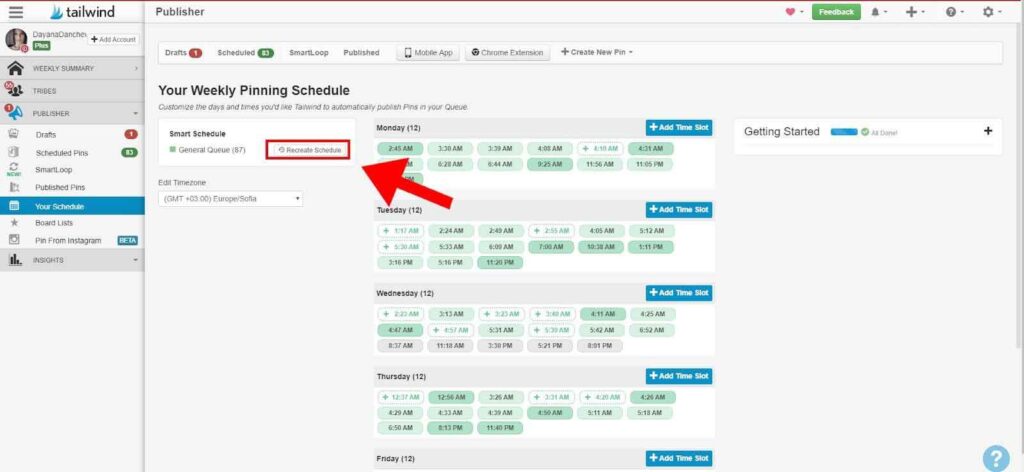Collapse the Publisher sidebar section
Viewport: 1024px width, 472px height.
click(x=72, y=113)
